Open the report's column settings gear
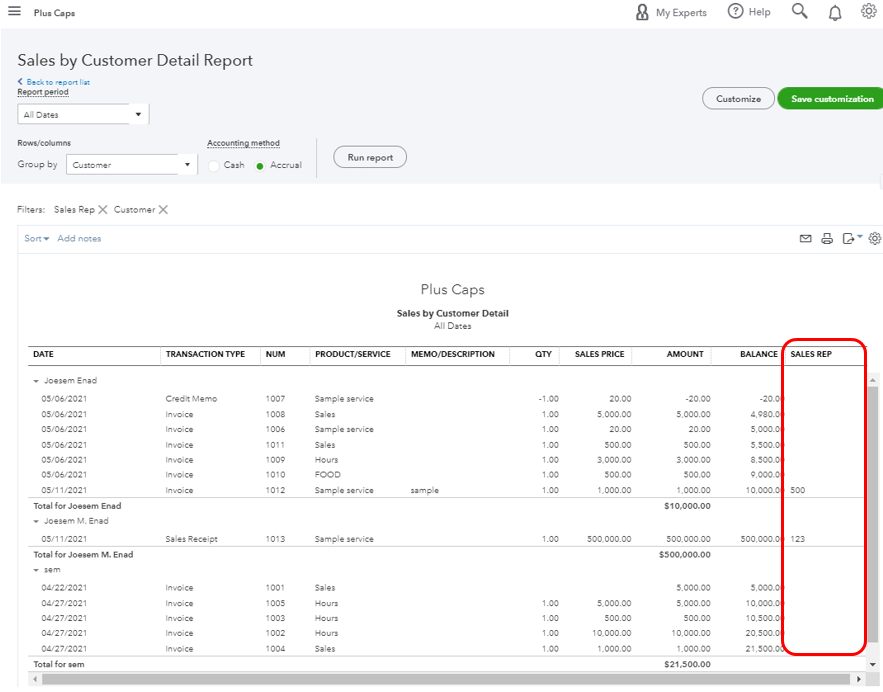 pos(874,238)
